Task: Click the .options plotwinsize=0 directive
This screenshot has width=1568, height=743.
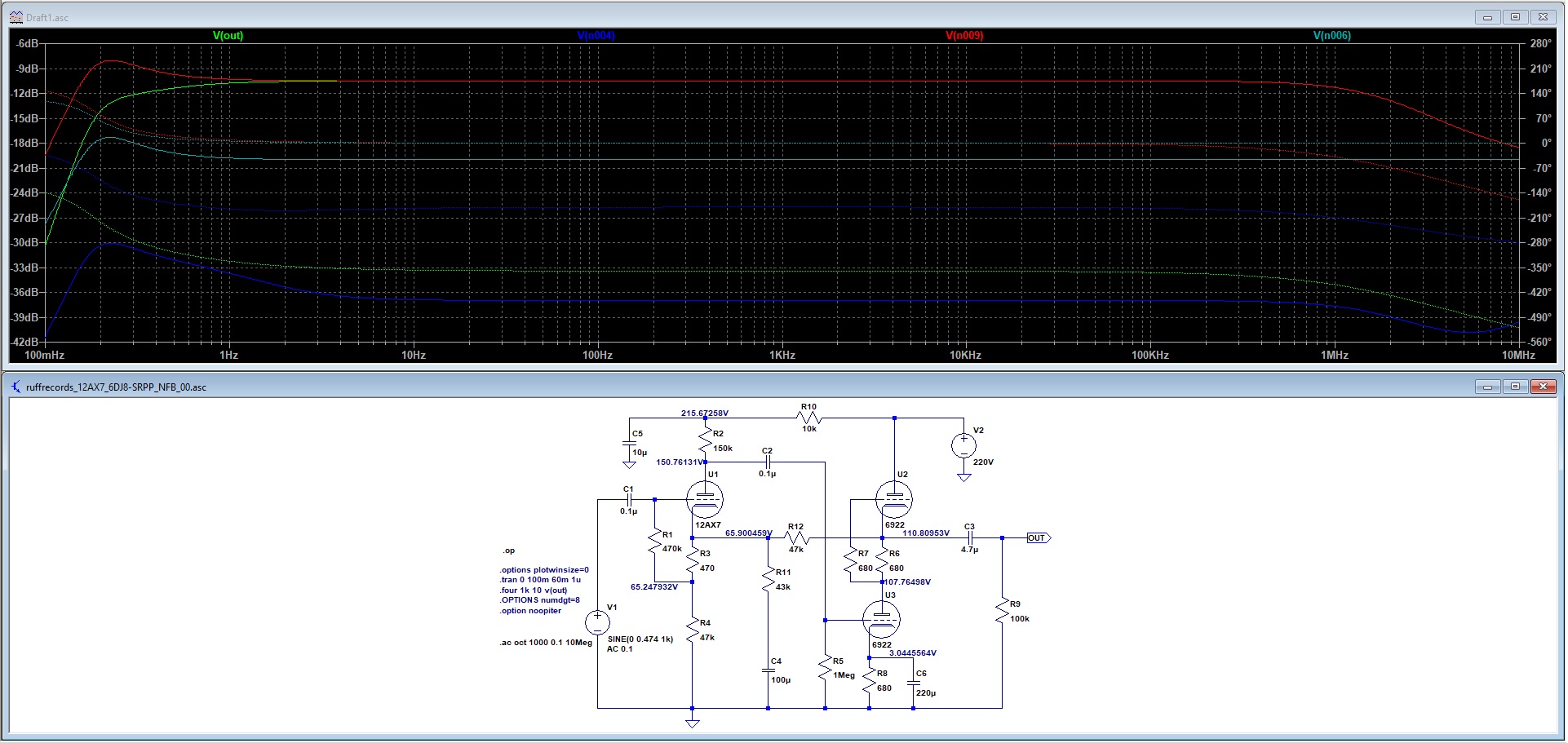Action: click(x=544, y=570)
